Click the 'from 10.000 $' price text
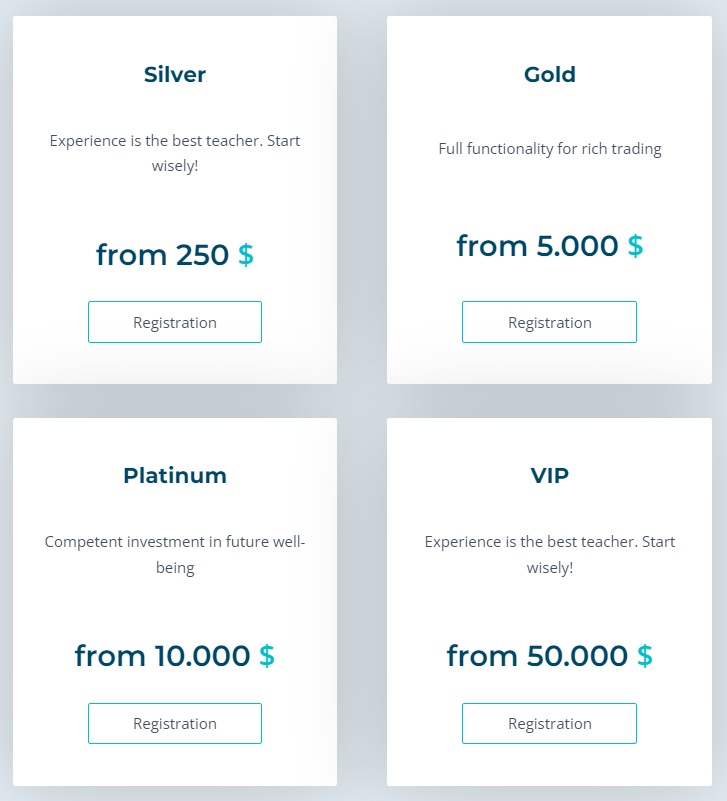The image size is (727, 801). pyautogui.click(x=175, y=656)
